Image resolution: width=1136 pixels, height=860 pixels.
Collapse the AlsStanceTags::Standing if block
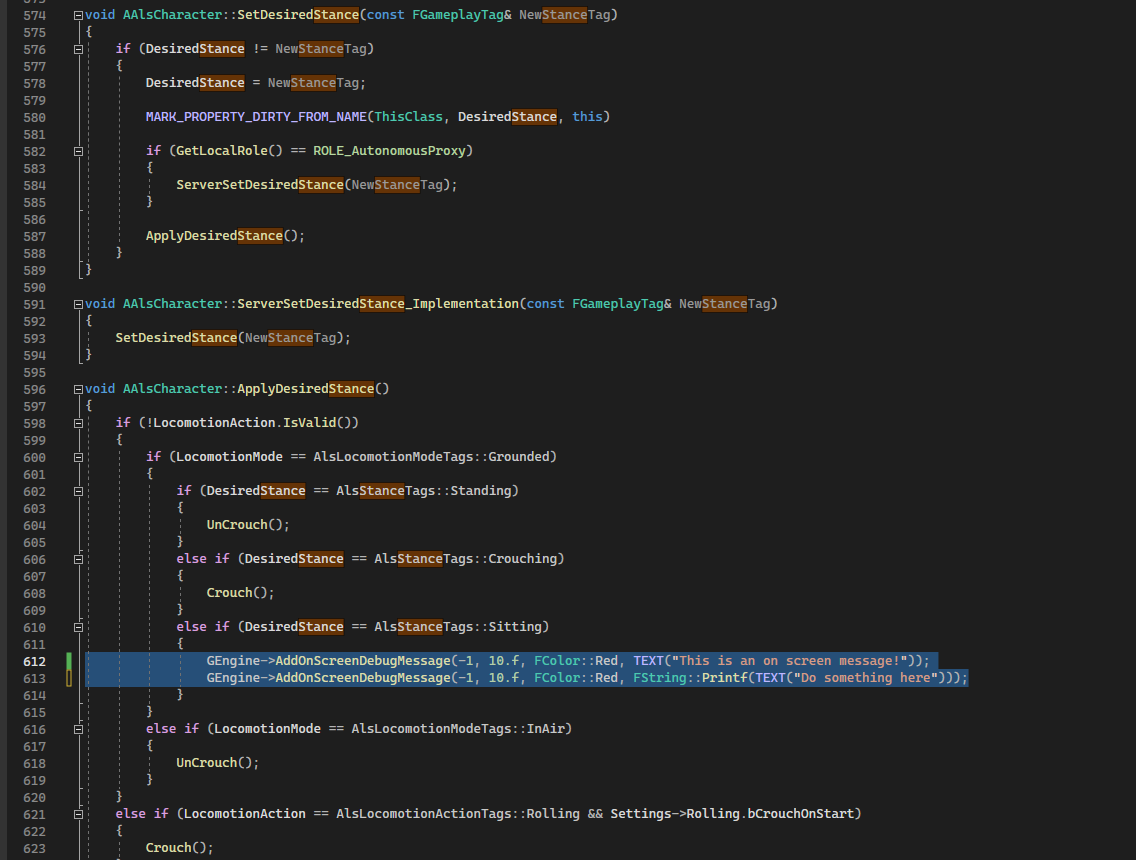click(77, 490)
